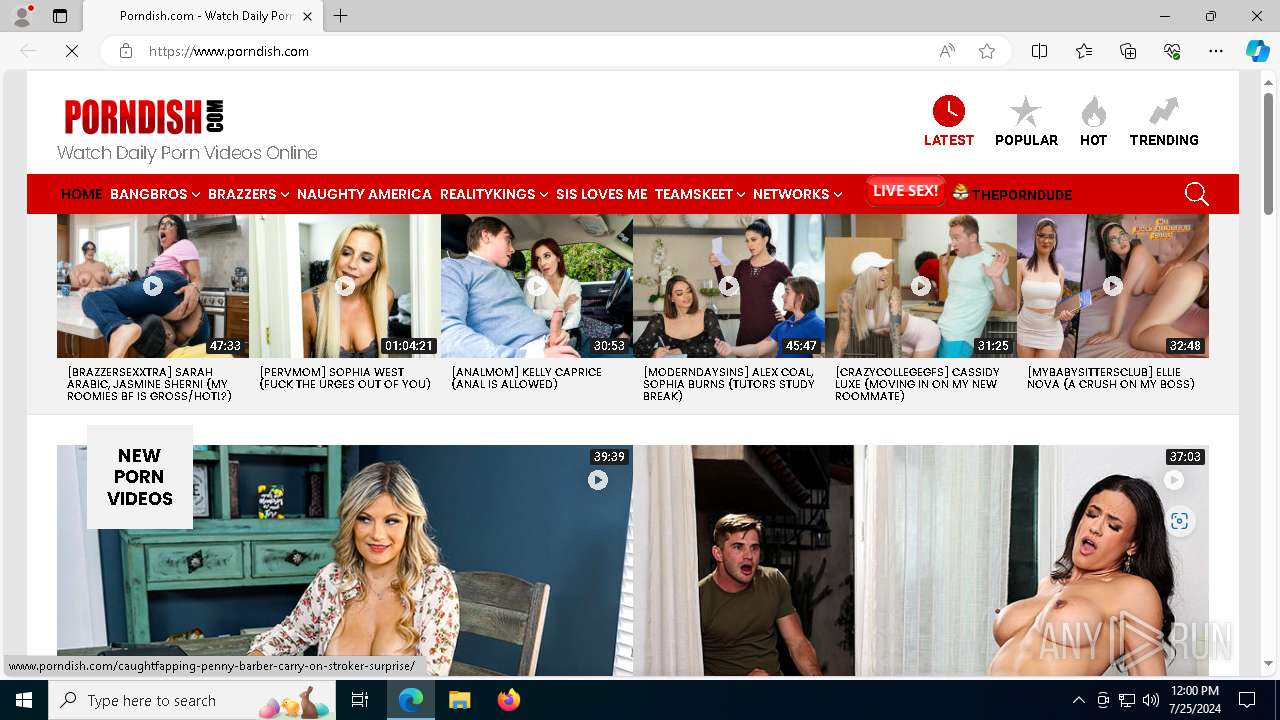This screenshot has height=720, width=1280.
Task: Open thumbnail with 31:25 duration
Action: pyautogui.click(x=921, y=286)
